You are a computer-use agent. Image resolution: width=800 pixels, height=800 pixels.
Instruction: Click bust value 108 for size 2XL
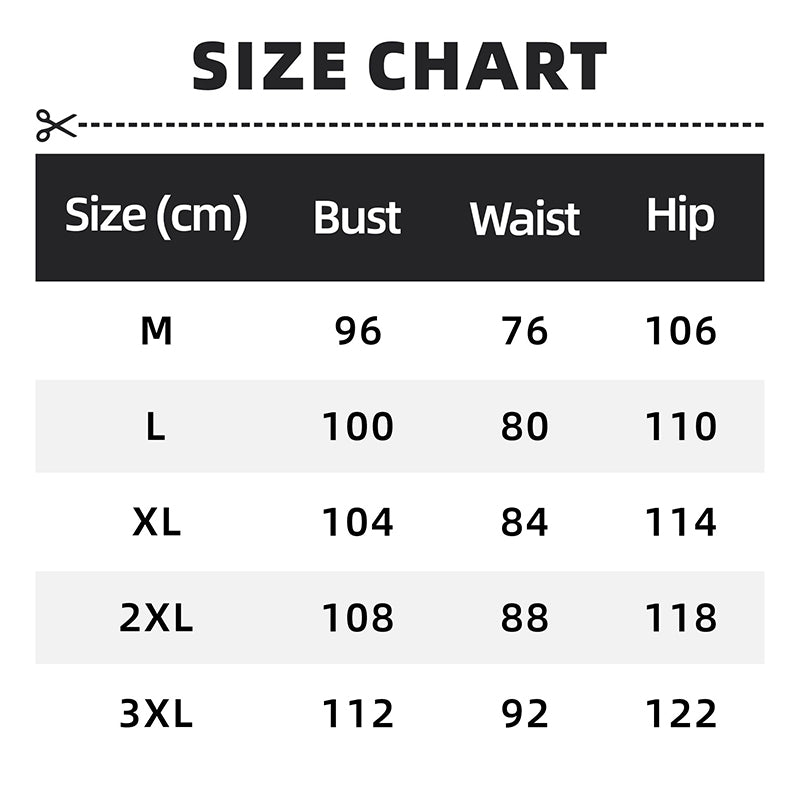pos(358,619)
